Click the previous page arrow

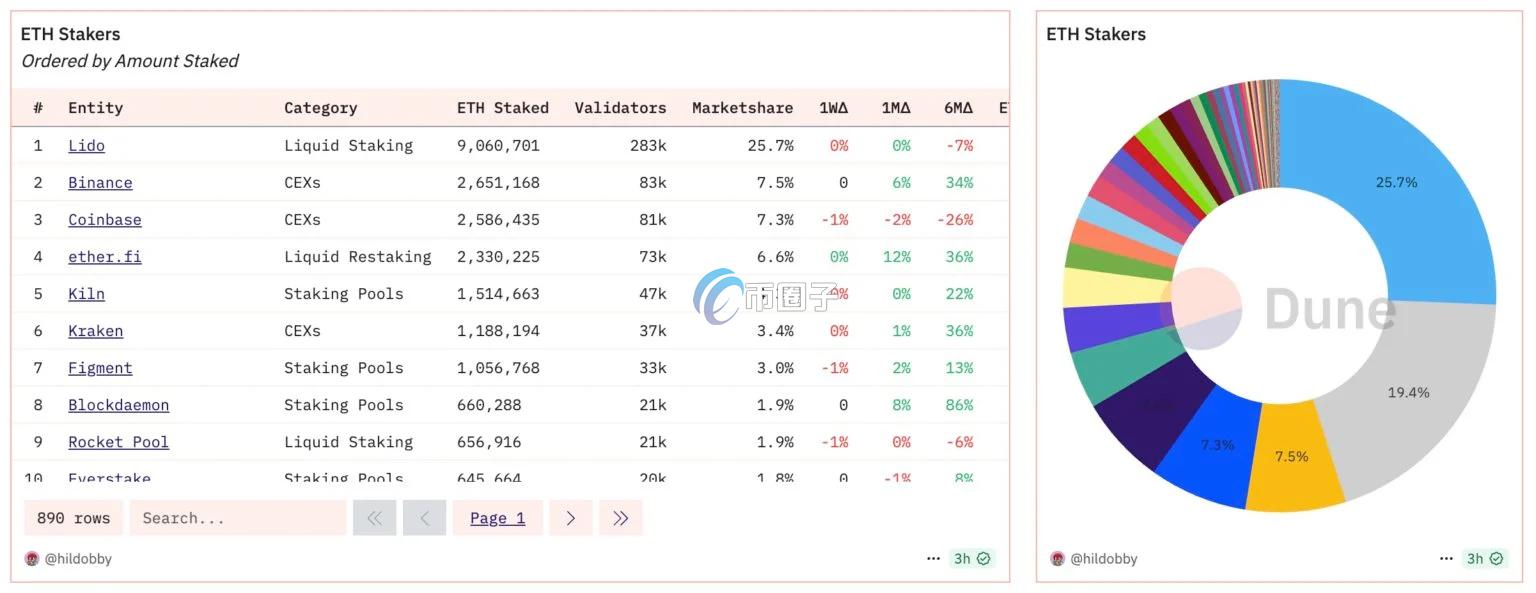(x=424, y=518)
